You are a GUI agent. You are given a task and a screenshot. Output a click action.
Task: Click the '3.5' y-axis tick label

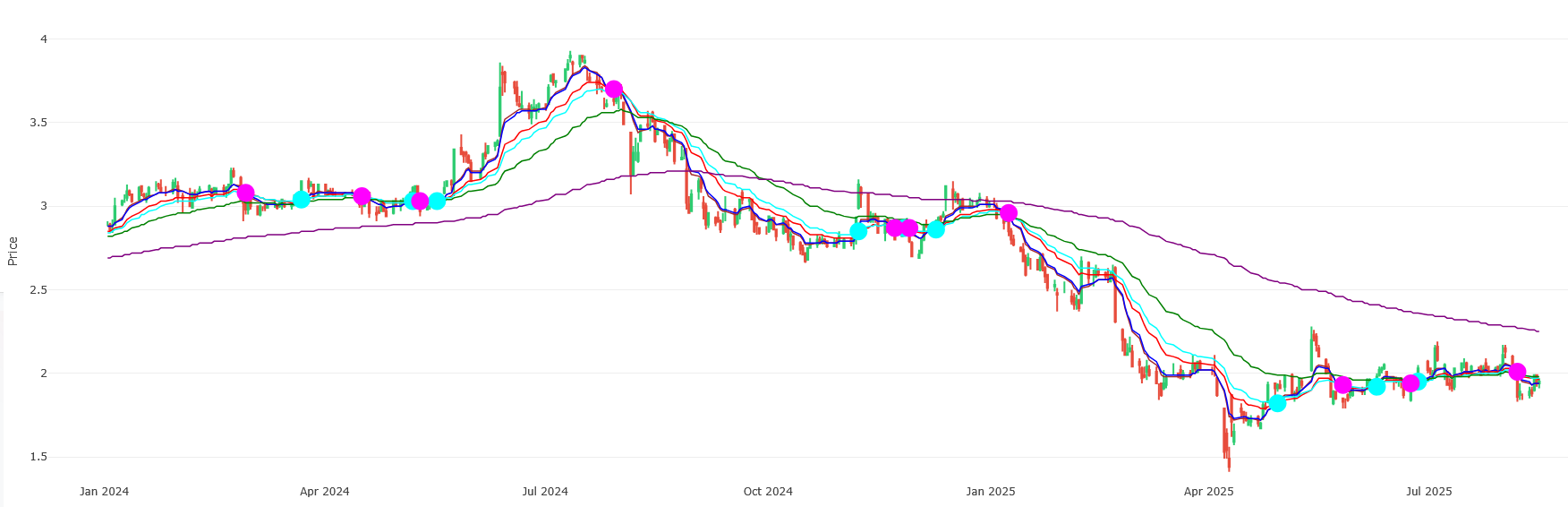[x=38, y=123]
